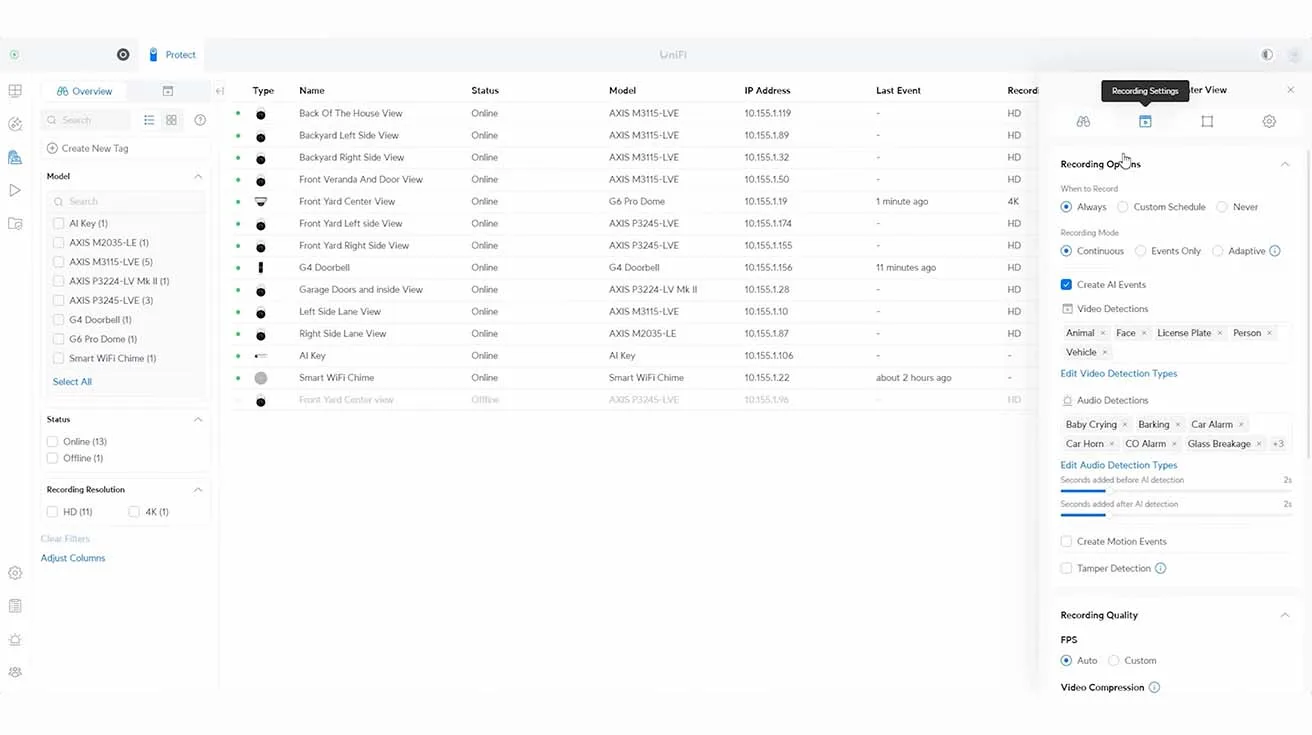Toggle the dark mode theme icon

pos(1267,55)
